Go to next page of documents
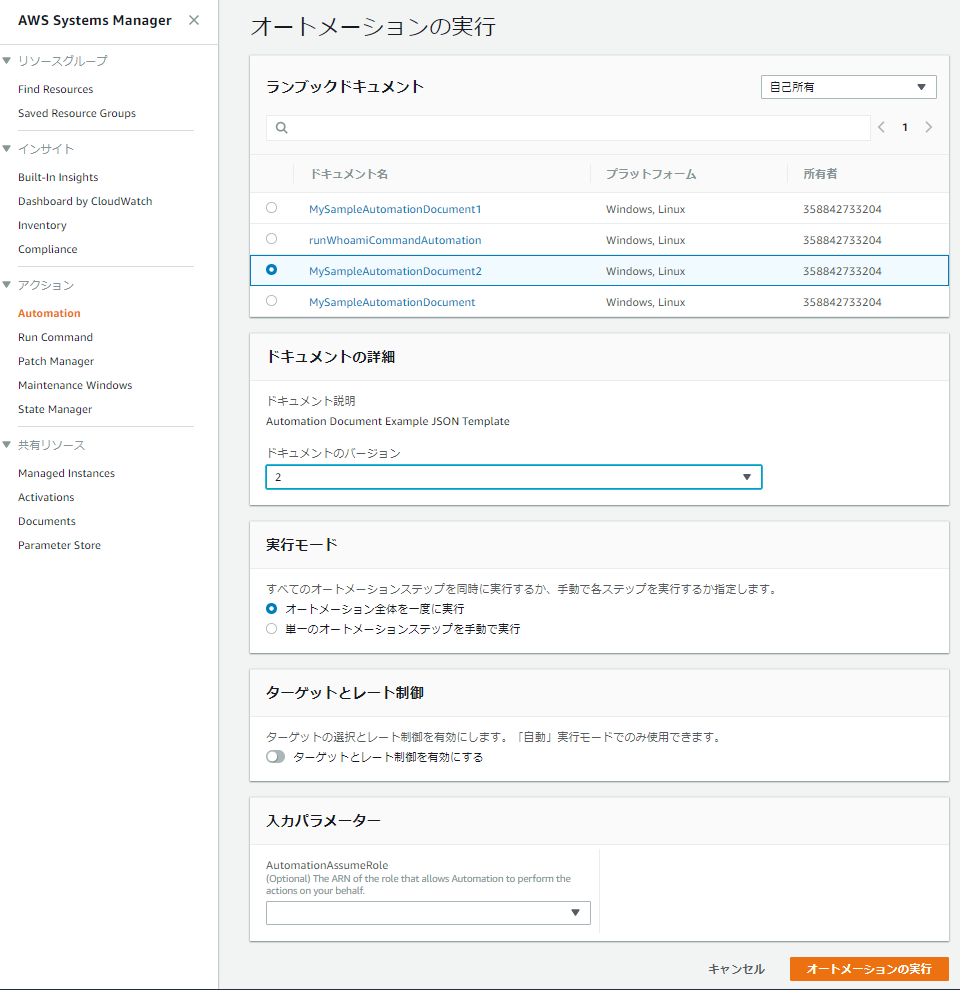 click(928, 128)
